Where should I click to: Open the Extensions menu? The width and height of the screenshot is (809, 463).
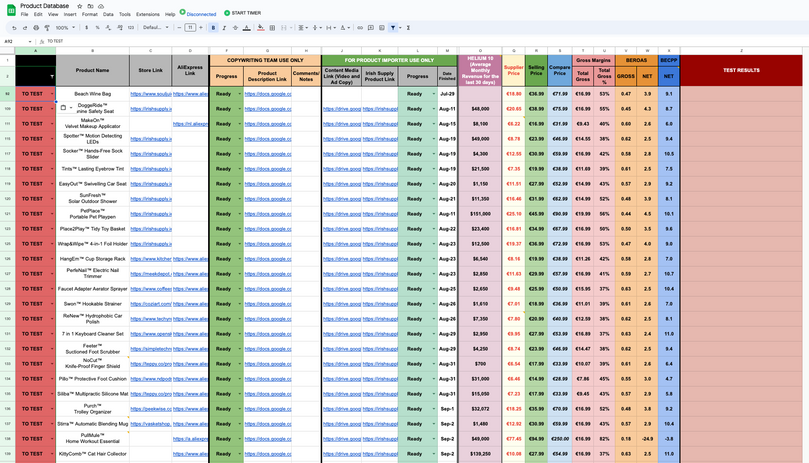(x=148, y=15)
